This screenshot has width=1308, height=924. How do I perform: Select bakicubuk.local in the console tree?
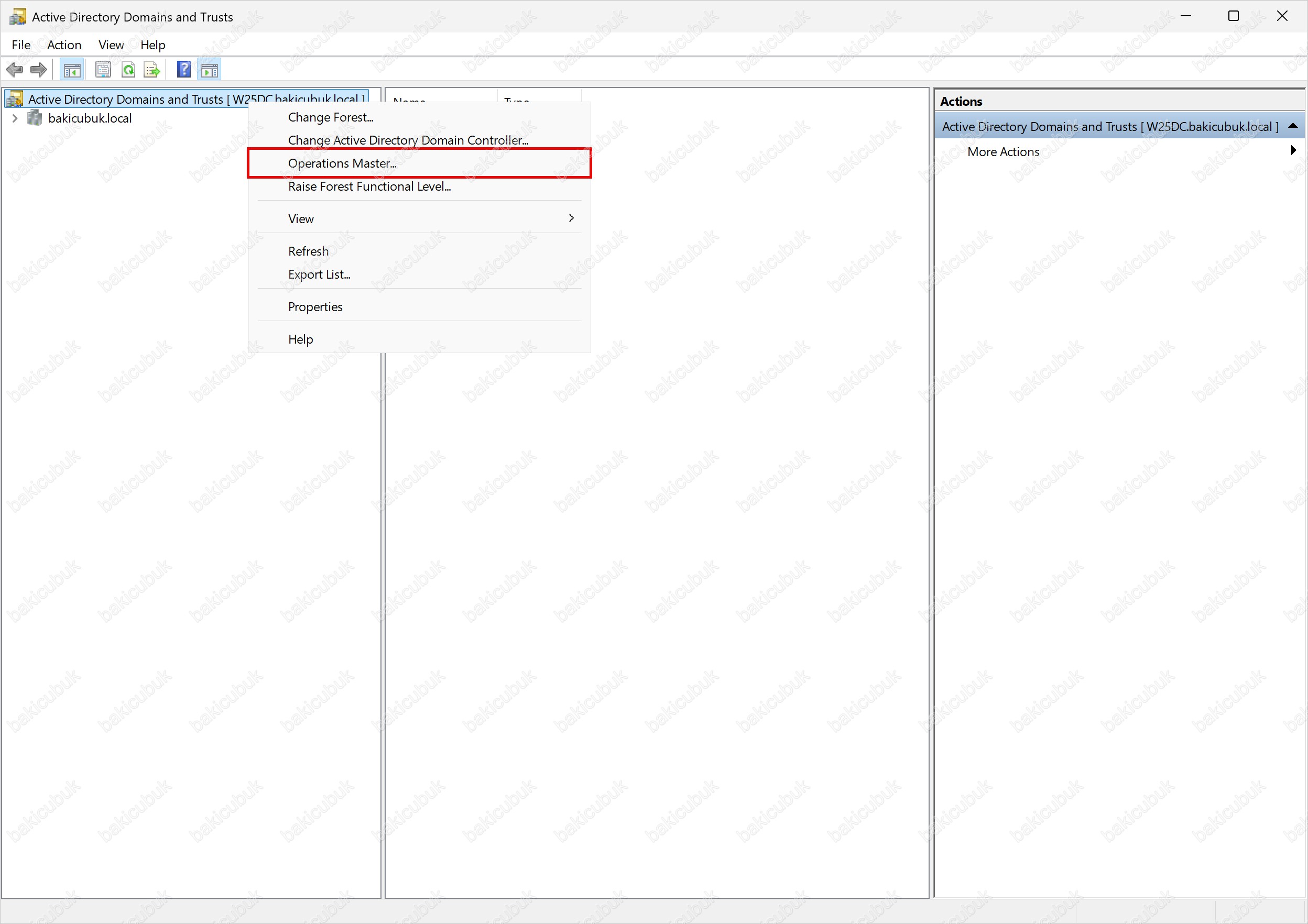tap(90, 118)
